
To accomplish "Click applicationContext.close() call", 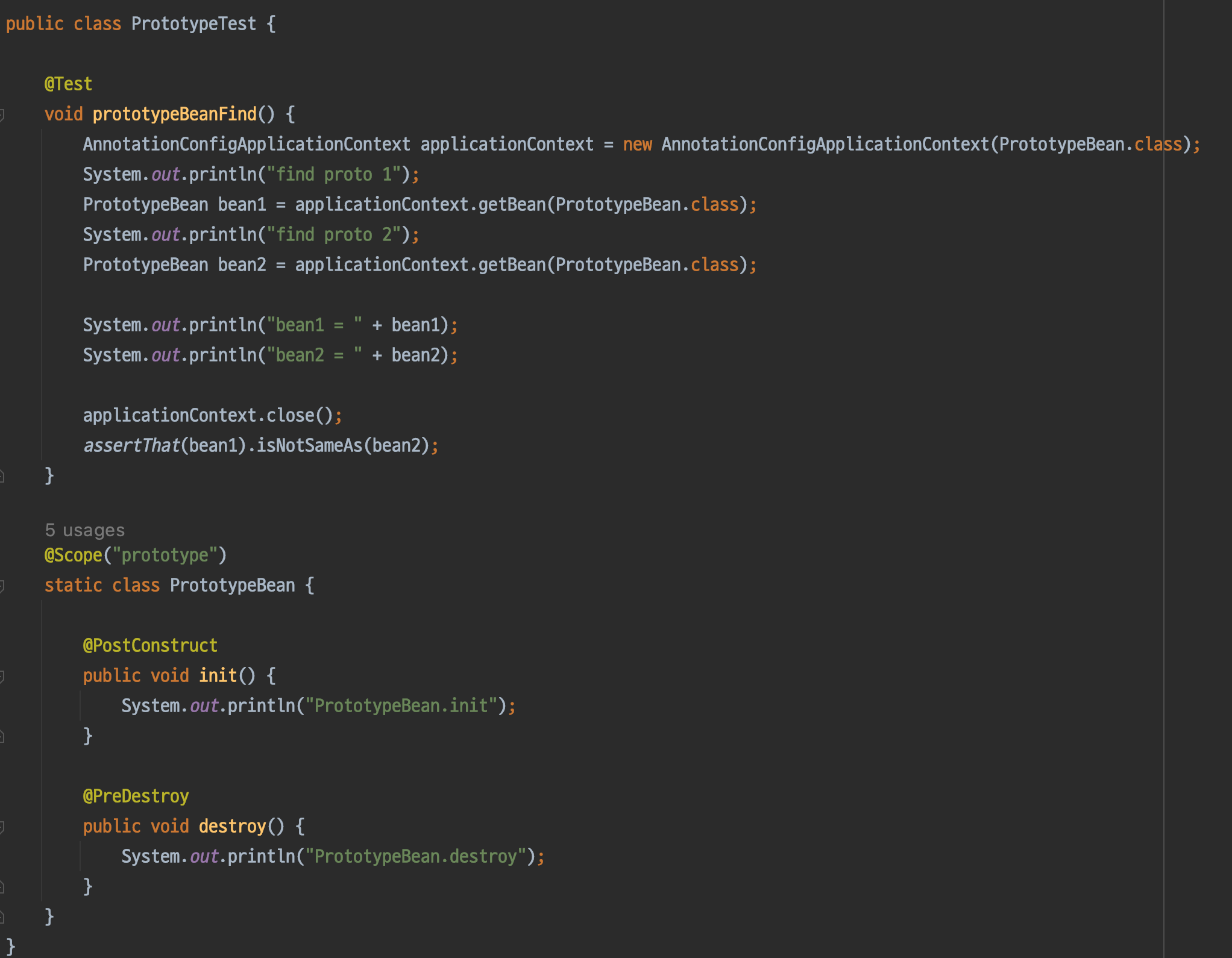I will pyautogui.click(x=289, y=416).
